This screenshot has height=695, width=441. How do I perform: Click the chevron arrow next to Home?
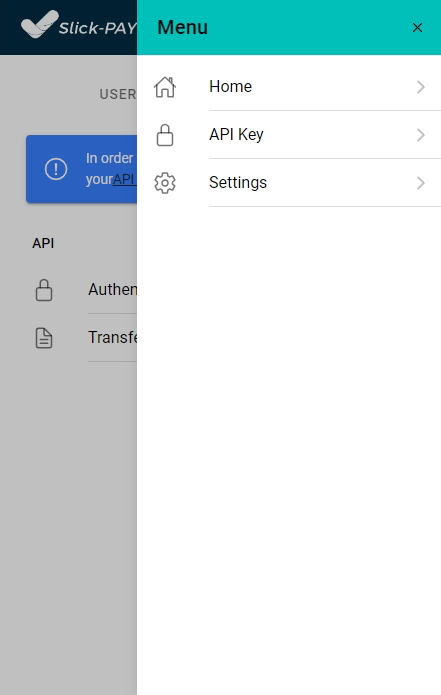[x=421, y=87]
